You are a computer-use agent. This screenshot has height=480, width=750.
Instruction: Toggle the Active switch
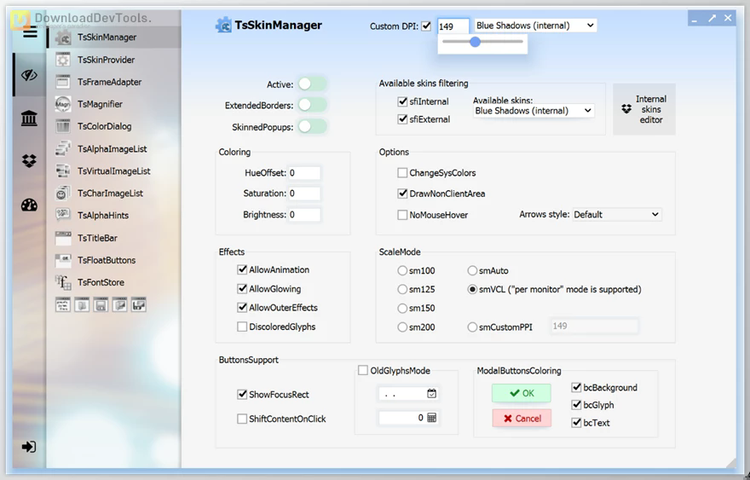click(312, 84)
